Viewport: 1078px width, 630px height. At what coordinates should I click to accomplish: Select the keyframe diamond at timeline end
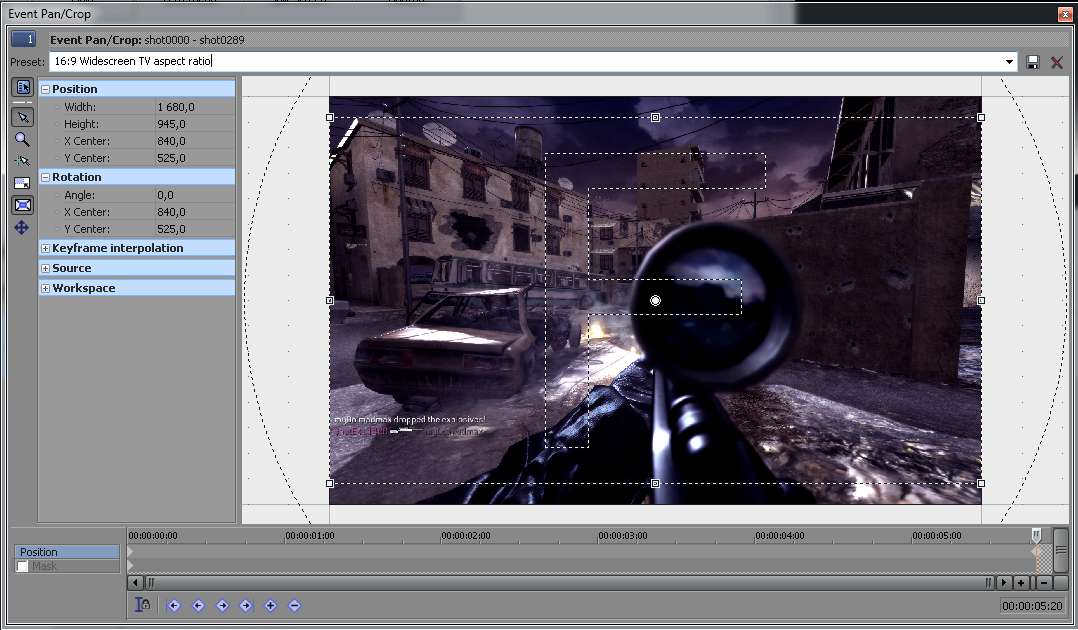coord(1036,552)
